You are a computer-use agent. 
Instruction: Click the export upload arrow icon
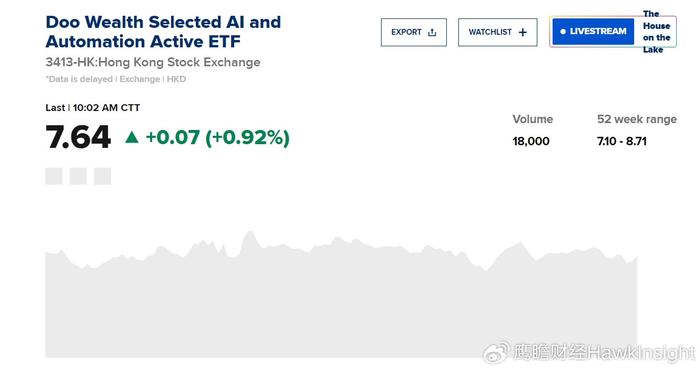point(432,32)
